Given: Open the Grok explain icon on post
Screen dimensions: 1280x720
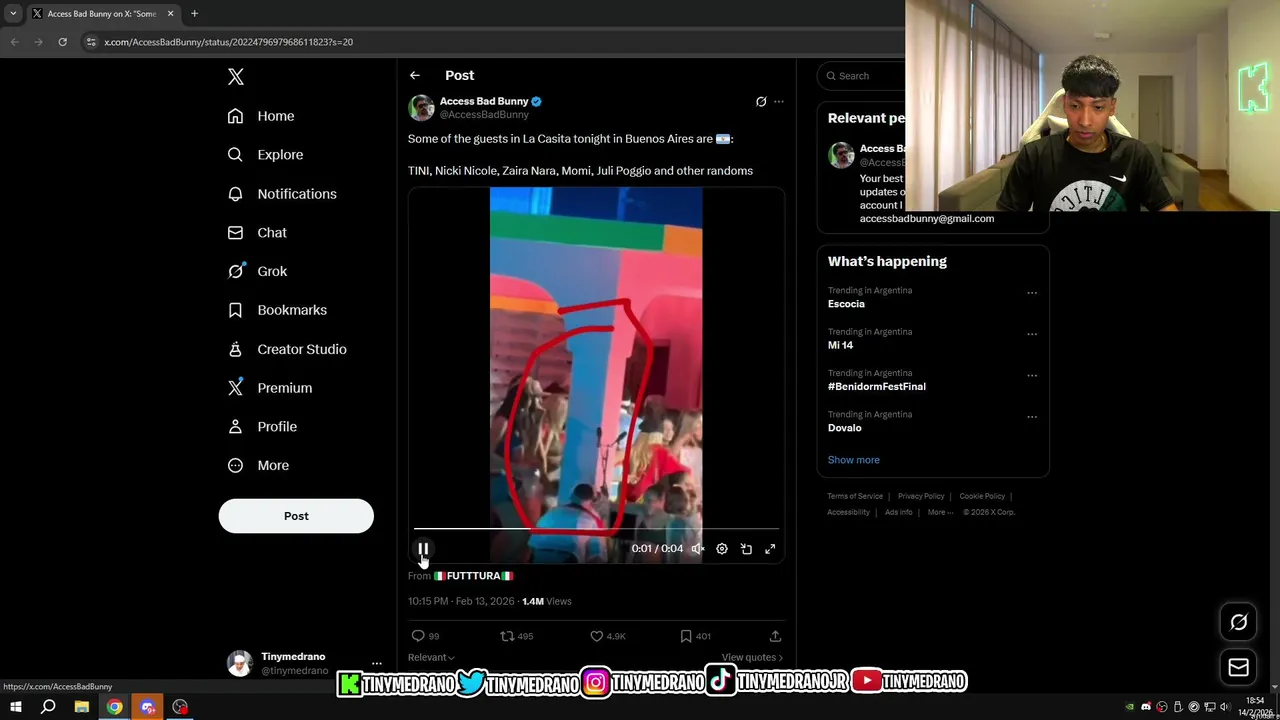Looking at the screenshot, I should [x=761, y=101].
